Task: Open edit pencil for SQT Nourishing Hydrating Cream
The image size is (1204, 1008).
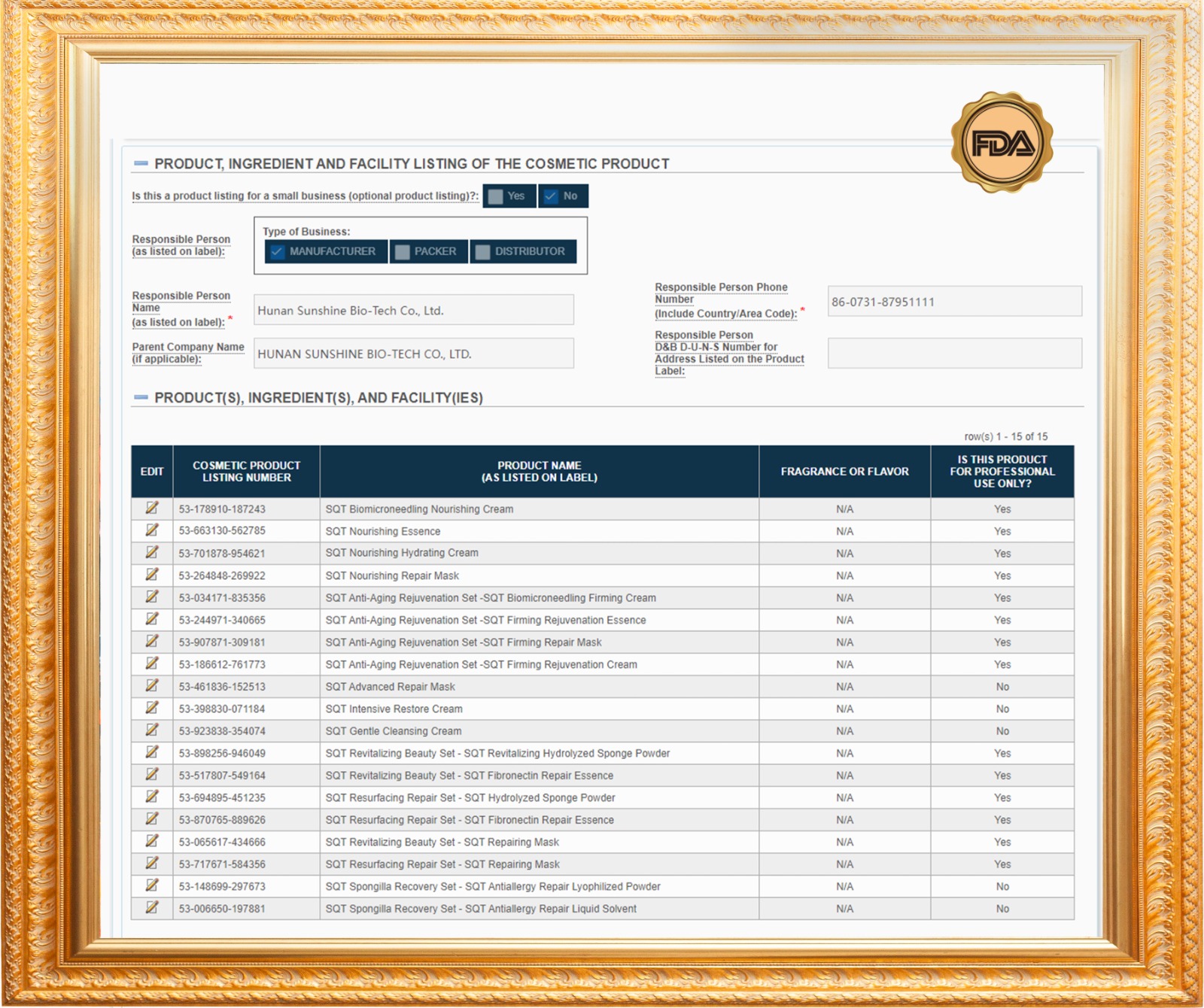Action: click(x=152, y=553)
